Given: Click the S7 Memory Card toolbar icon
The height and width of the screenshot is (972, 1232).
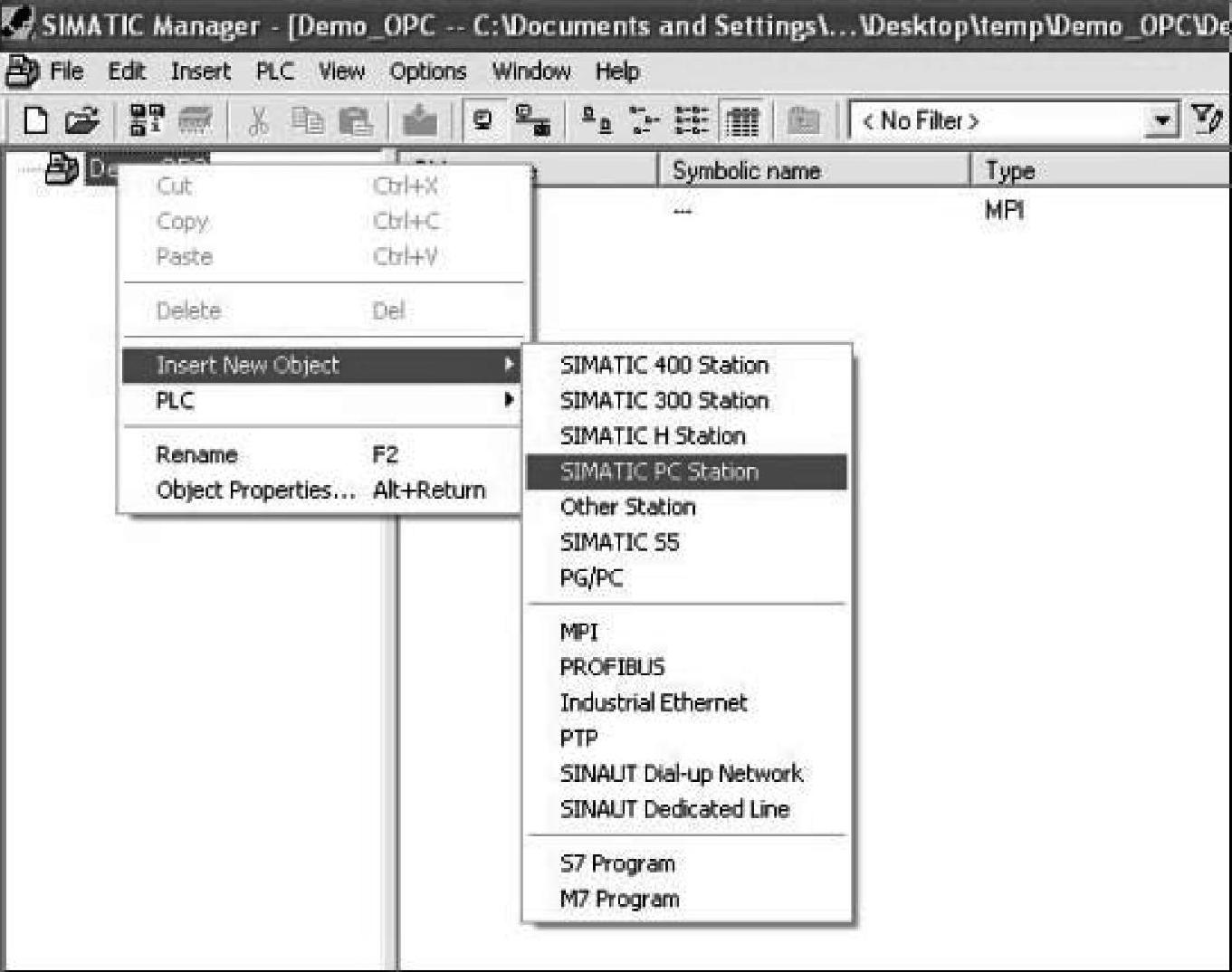Looking at the screenshot, I should point(196,120).
